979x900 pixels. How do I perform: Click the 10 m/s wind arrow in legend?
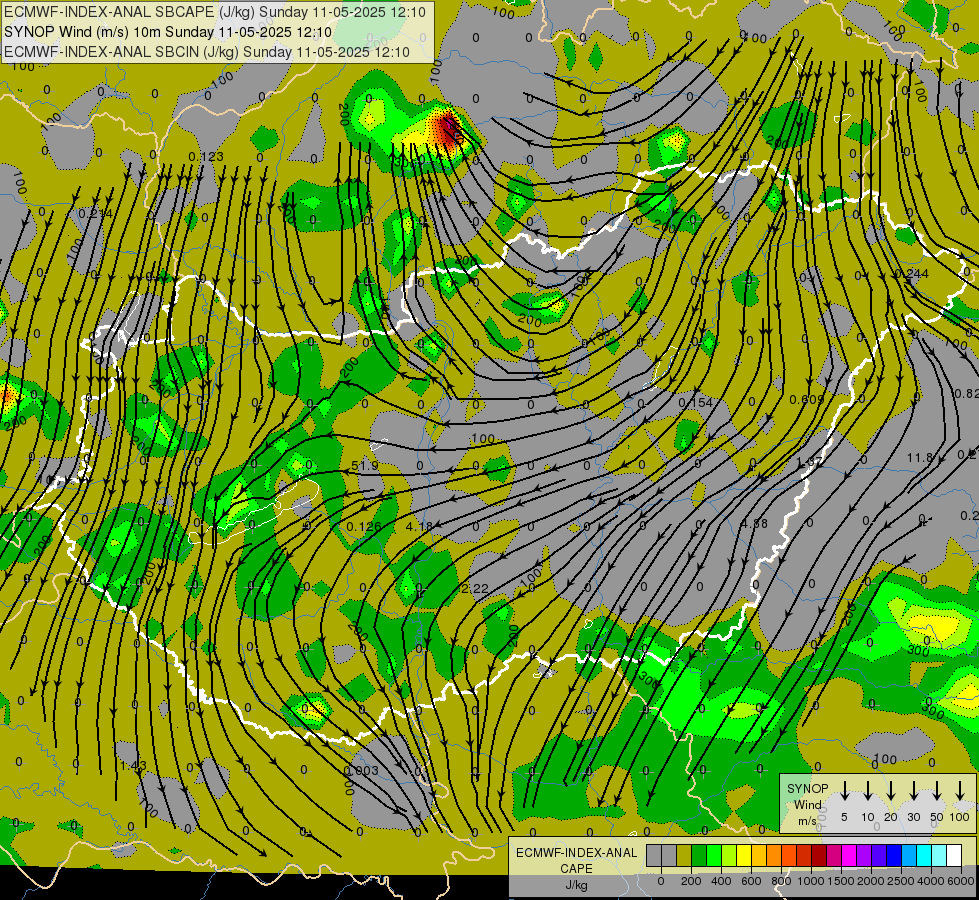(x=867, y=791)
